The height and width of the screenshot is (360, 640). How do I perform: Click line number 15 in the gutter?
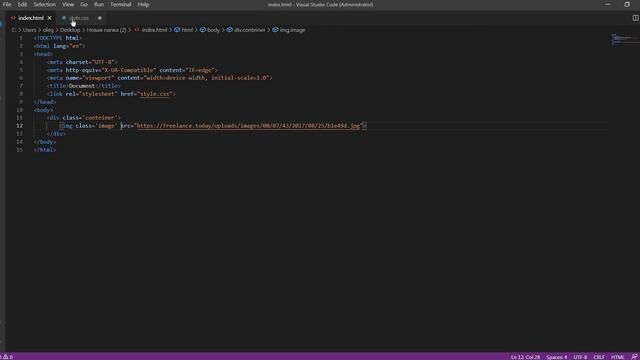click(x=20, y=150)
